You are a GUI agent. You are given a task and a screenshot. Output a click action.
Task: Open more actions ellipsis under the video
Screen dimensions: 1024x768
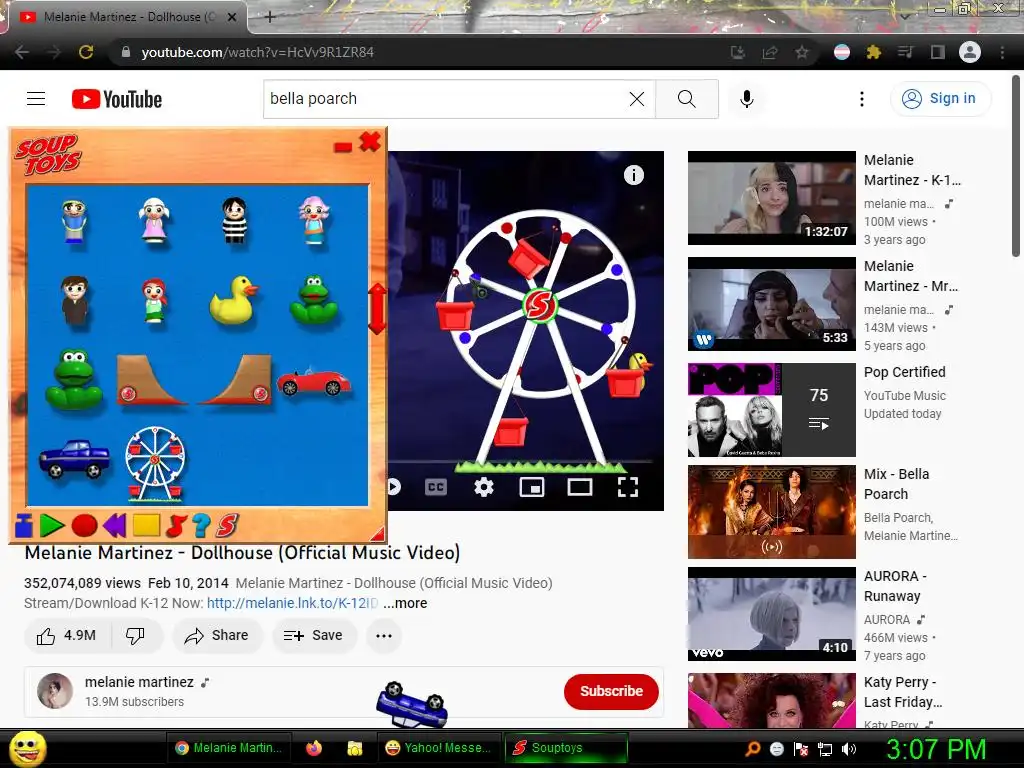tap(384, 635)
